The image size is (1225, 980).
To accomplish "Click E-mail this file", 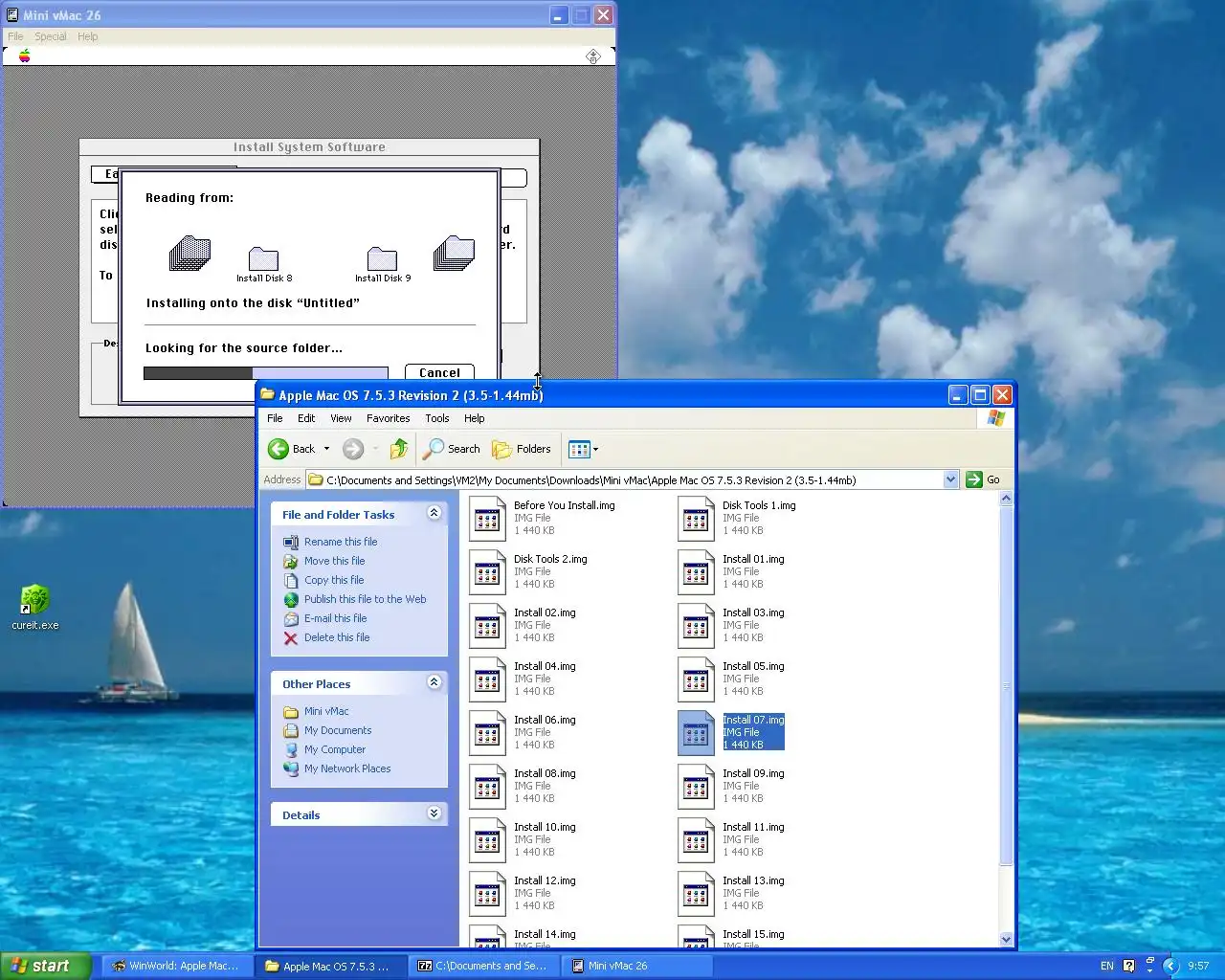I will coord(335,618).
